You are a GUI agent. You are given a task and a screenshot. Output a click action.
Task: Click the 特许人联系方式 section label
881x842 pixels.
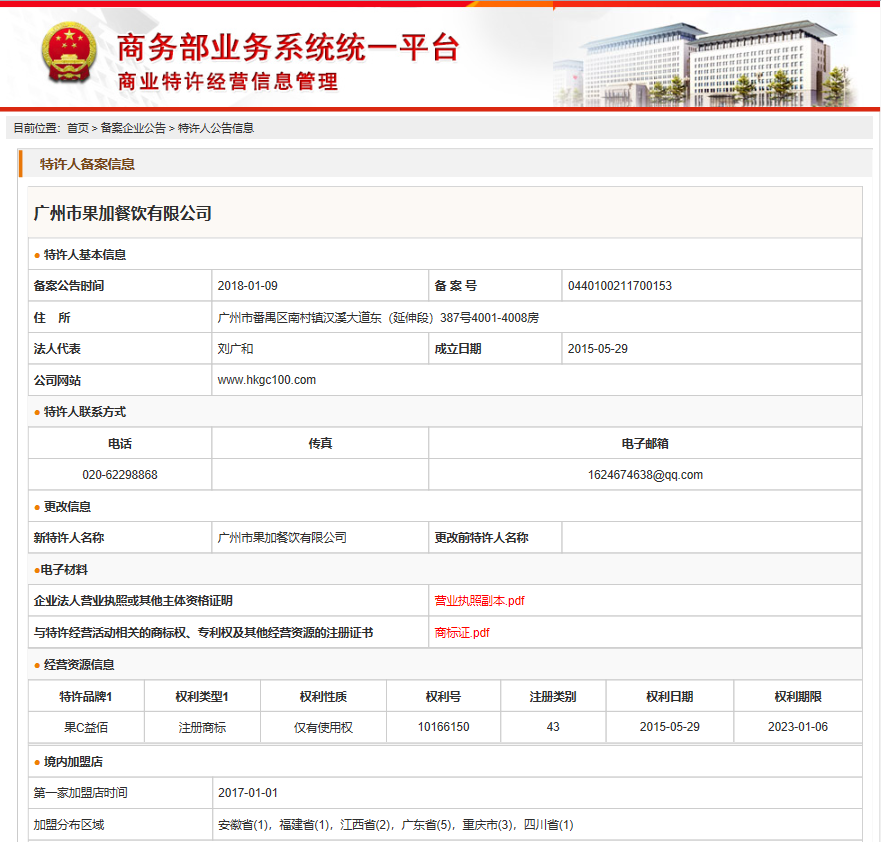[85, 412]
